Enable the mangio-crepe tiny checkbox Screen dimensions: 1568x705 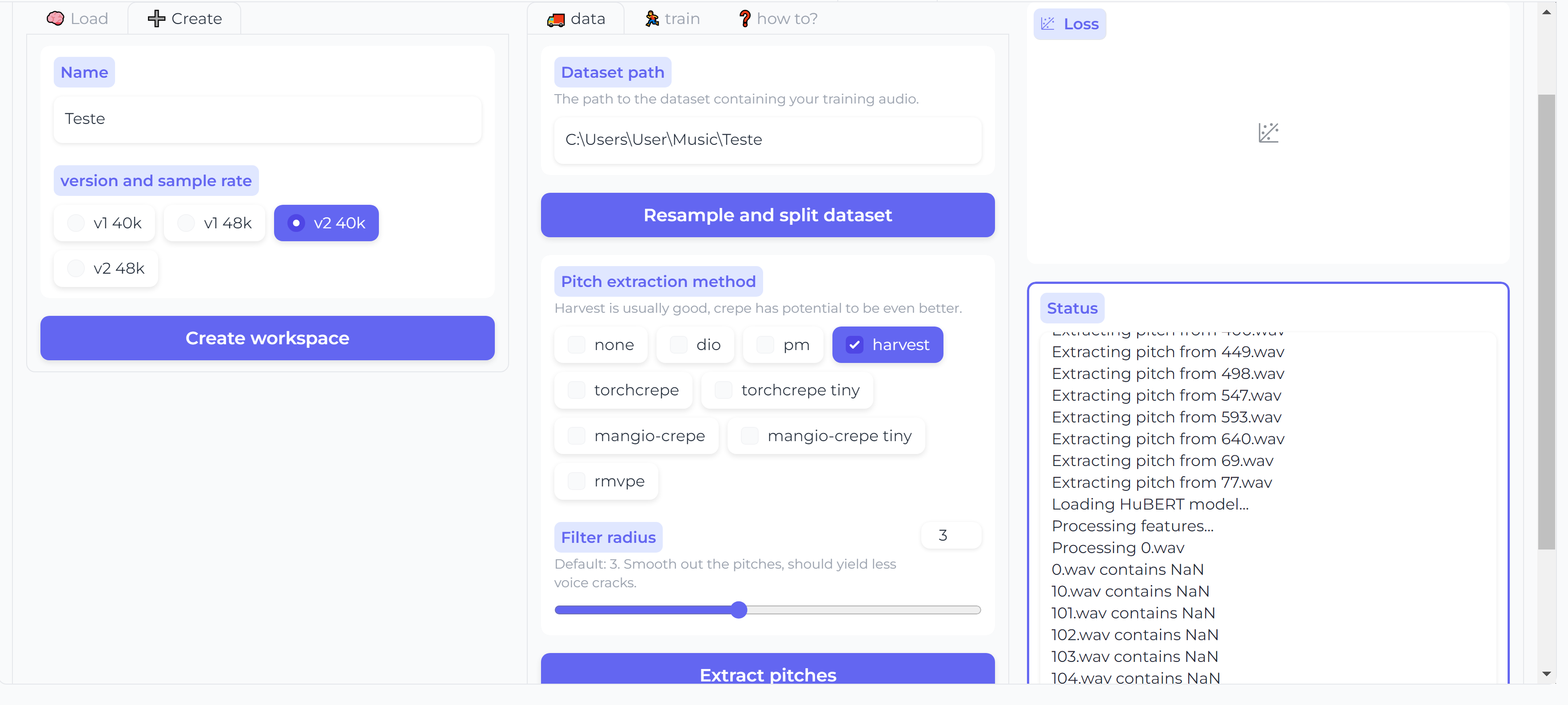pos(749,435)
